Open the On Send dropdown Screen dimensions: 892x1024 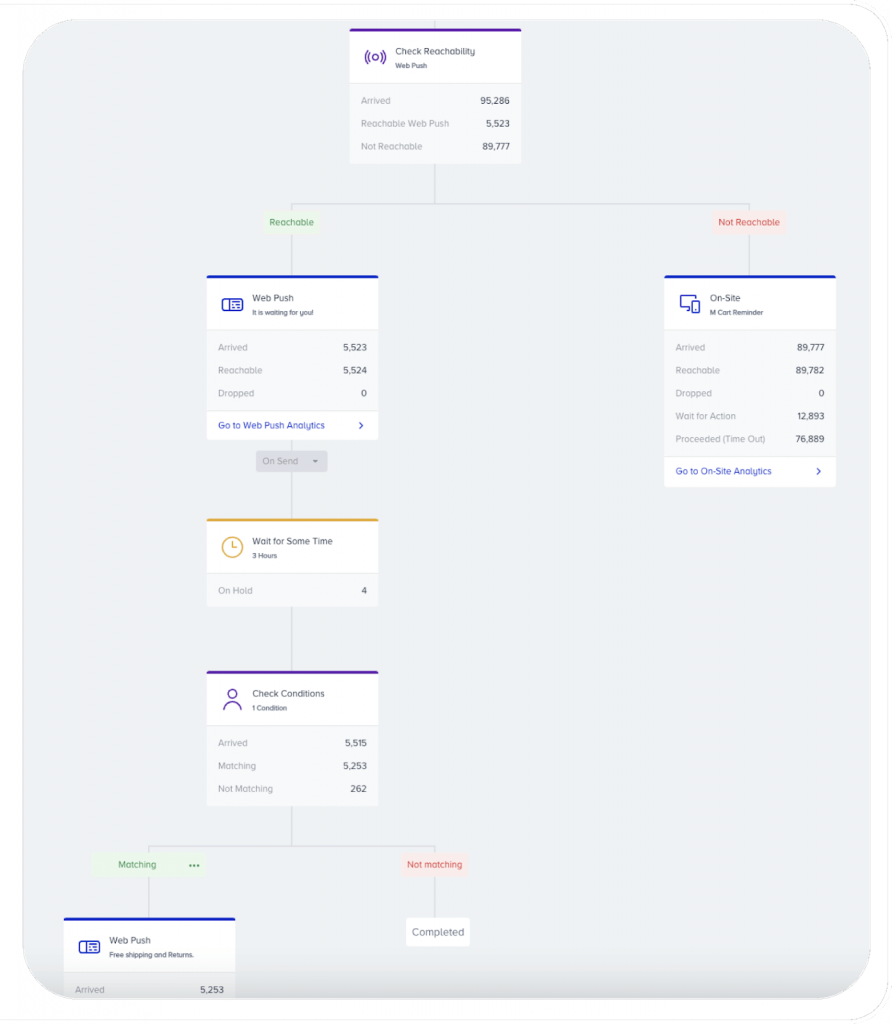pyautogui.click(x=291, y=461)
